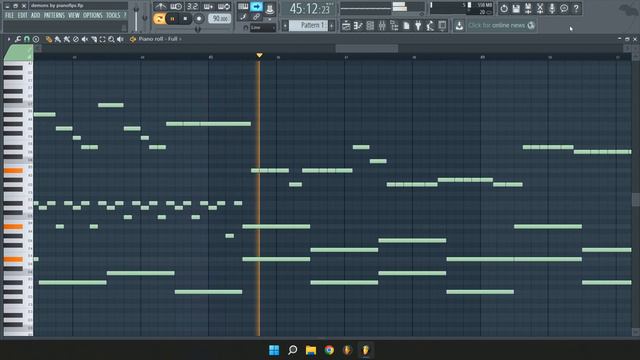Toggle the metronome
Viewport: 640px width, 360px height.
[160, 7]
